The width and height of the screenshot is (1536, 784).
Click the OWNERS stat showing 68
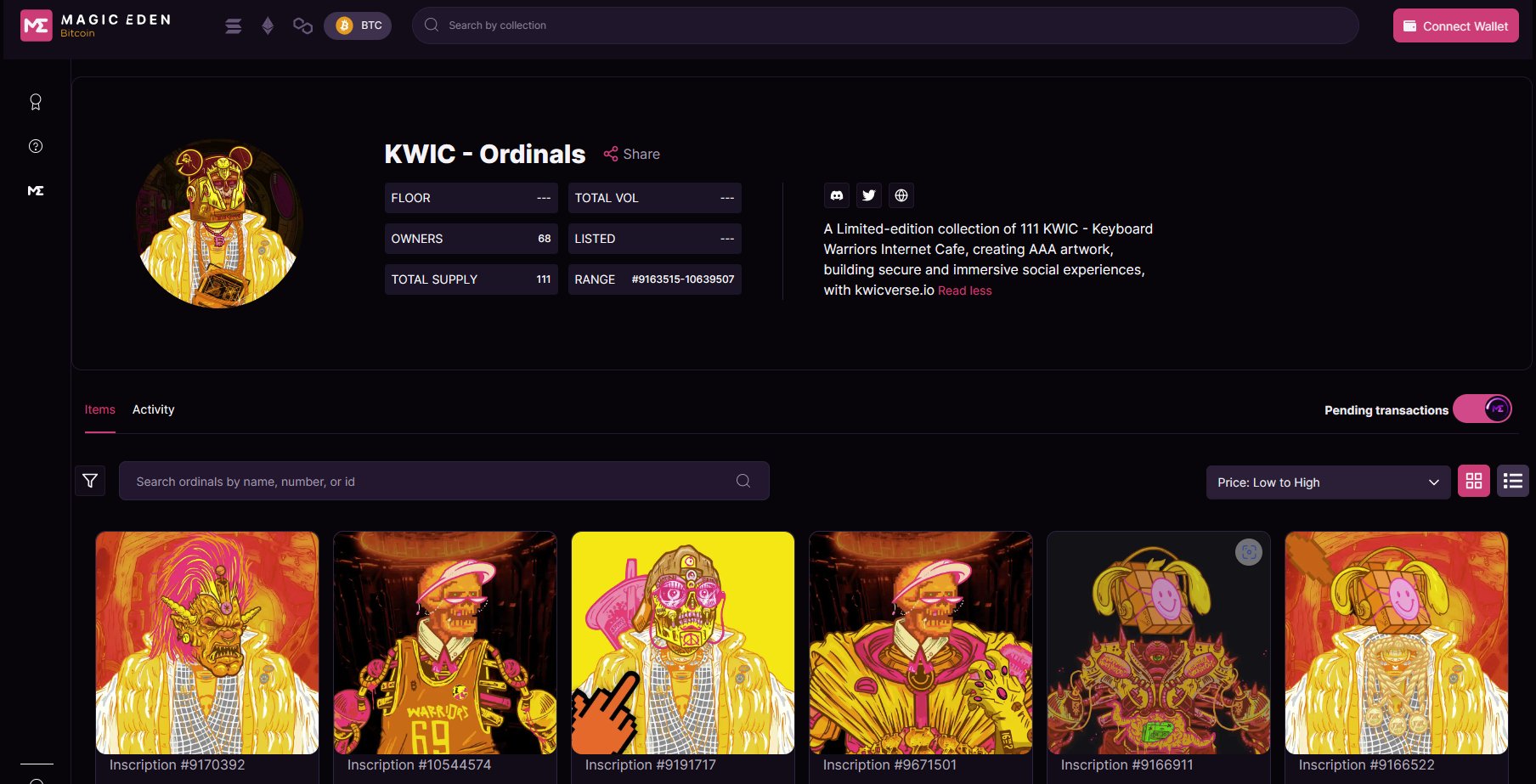472,239
